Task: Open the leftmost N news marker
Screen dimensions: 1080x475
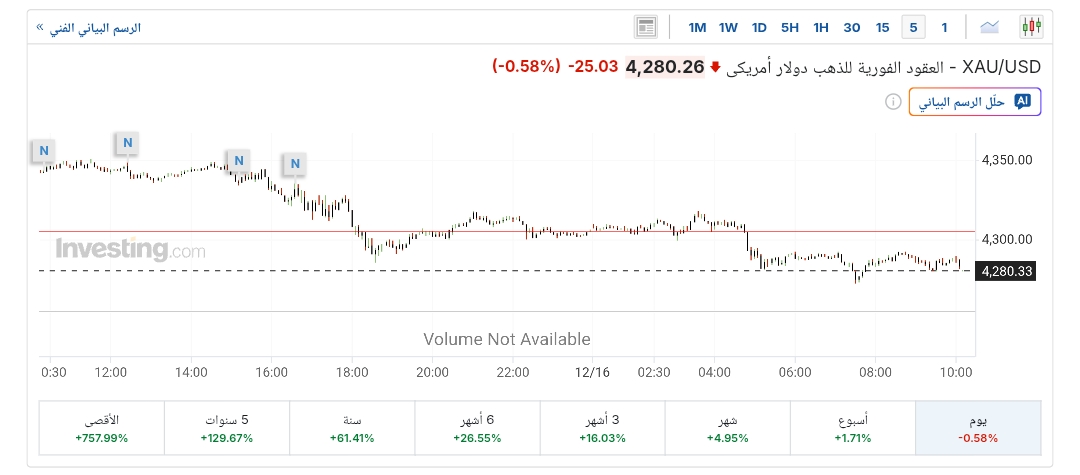Action: pos(43,151)
